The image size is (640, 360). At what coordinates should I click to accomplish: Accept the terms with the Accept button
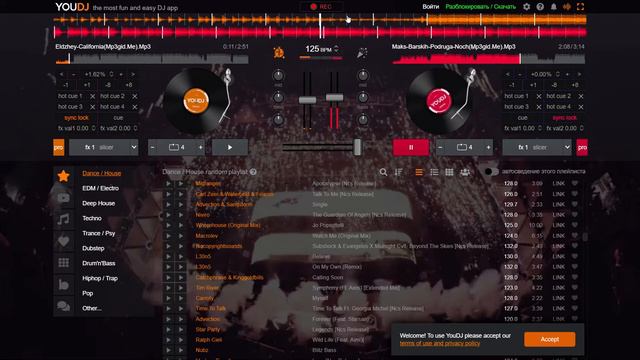pos(550,339)
